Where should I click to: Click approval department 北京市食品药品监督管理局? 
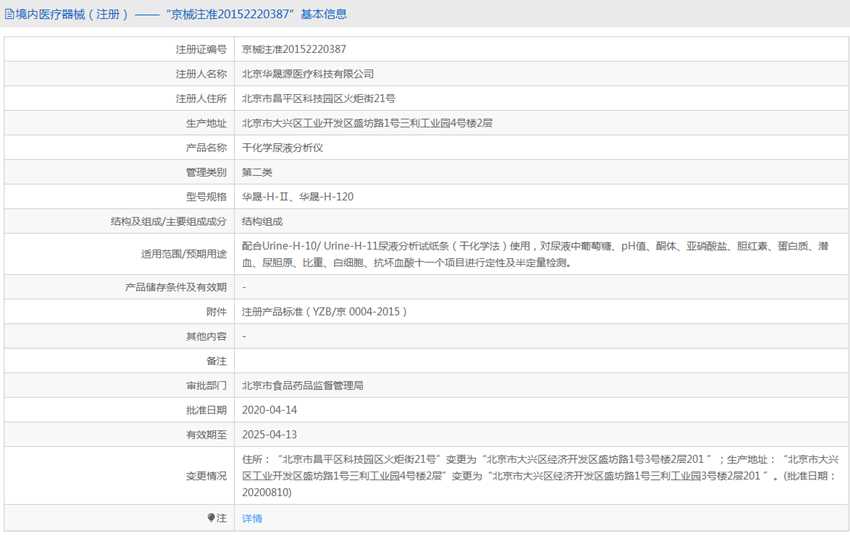pyautogui.click(x=302, y=385)
